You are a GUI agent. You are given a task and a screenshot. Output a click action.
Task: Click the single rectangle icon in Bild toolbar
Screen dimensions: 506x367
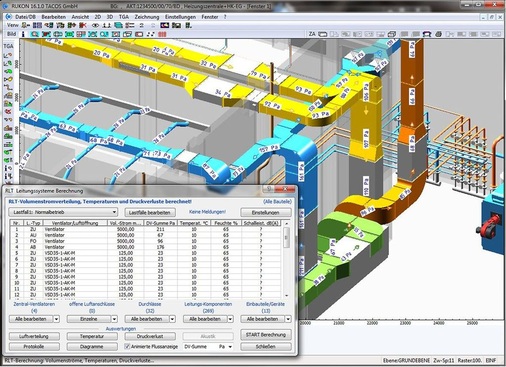(x=139, y=34)
